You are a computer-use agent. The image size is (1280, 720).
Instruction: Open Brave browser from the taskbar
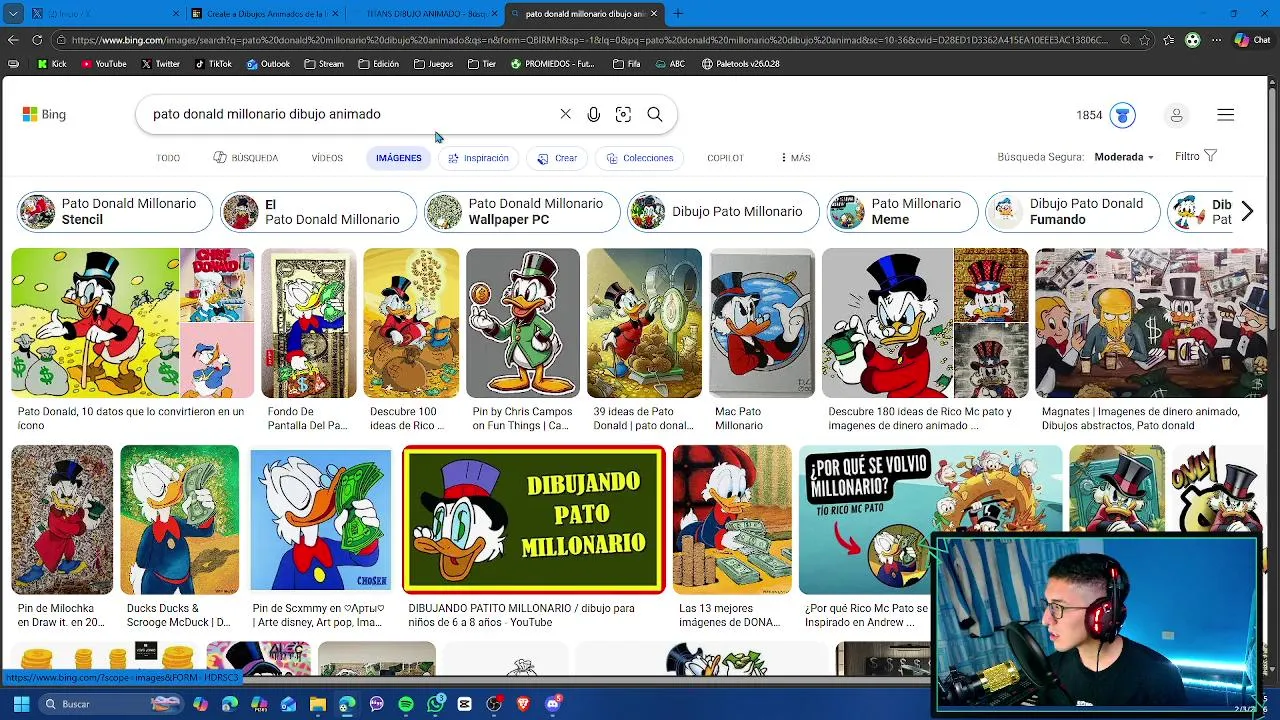coord(523,704)
